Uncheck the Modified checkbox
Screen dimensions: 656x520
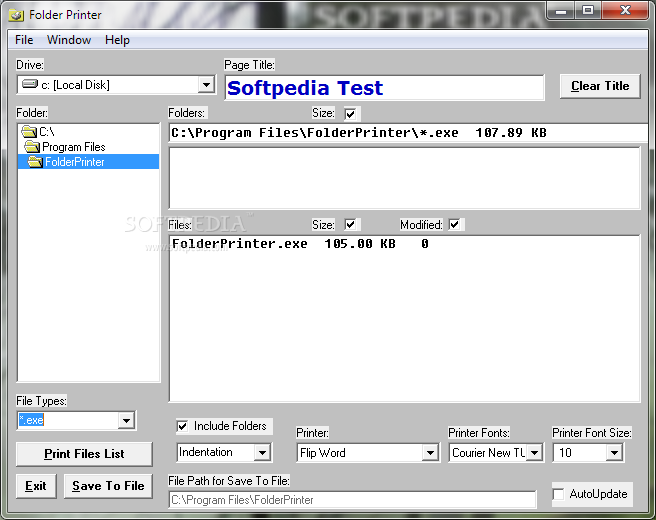[454, 225]
